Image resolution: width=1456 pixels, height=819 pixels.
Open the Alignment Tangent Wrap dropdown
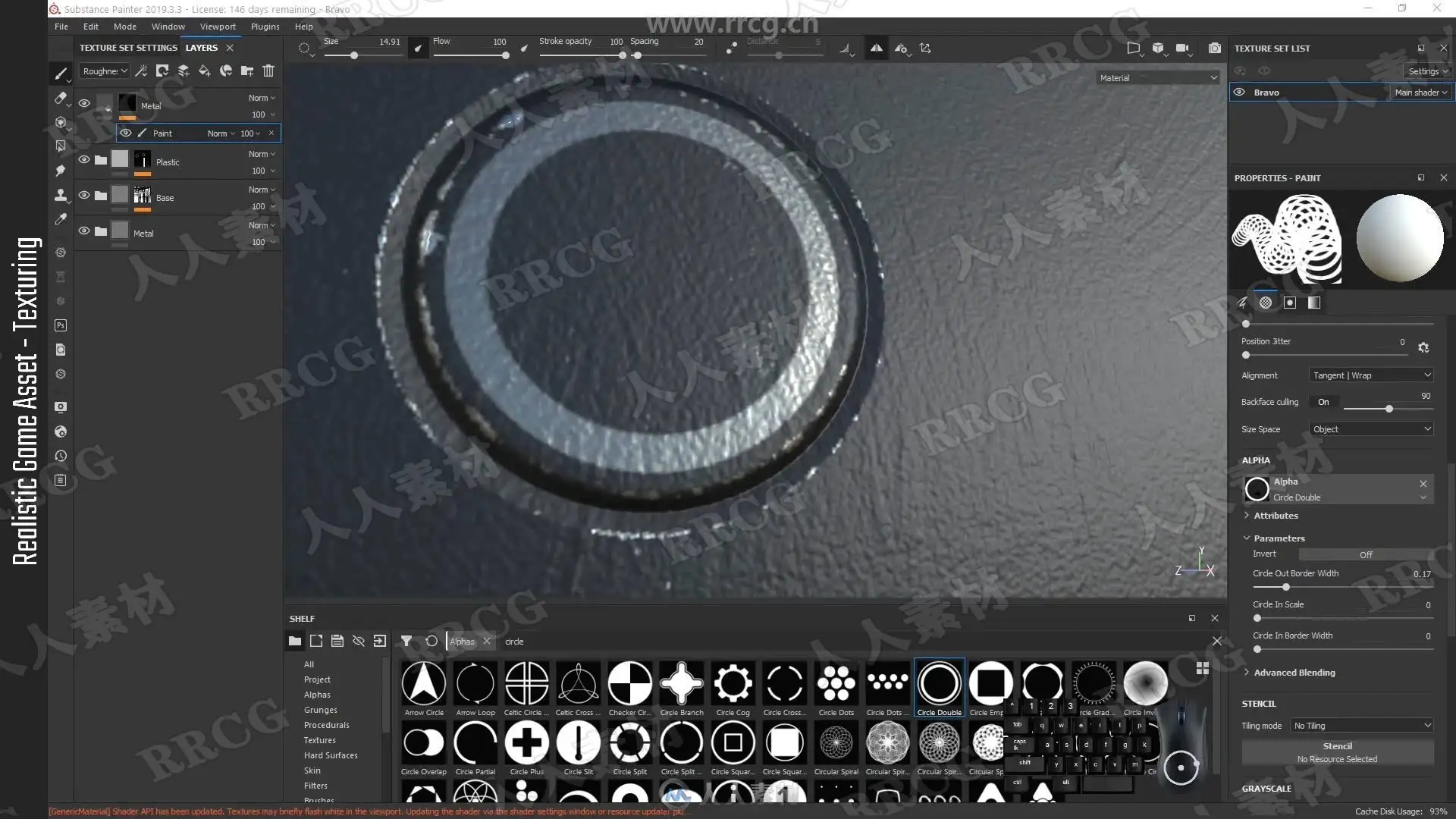[x=1371, y=375]
